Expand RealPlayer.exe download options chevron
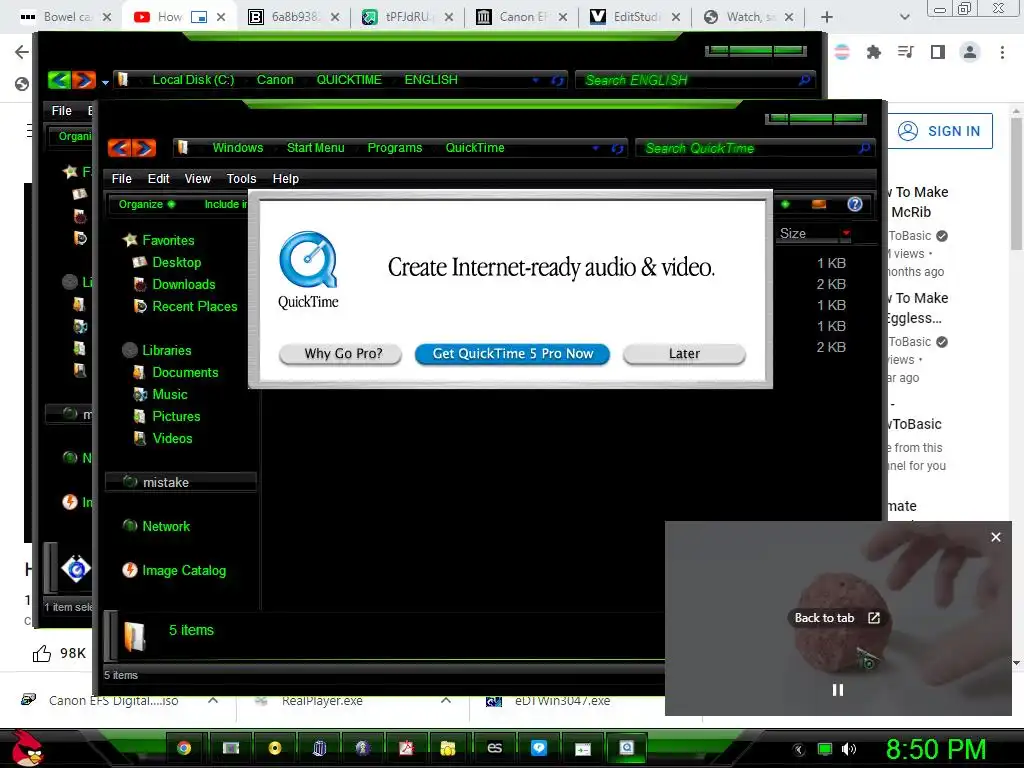 pyautogui.click(x=446, y=700)
